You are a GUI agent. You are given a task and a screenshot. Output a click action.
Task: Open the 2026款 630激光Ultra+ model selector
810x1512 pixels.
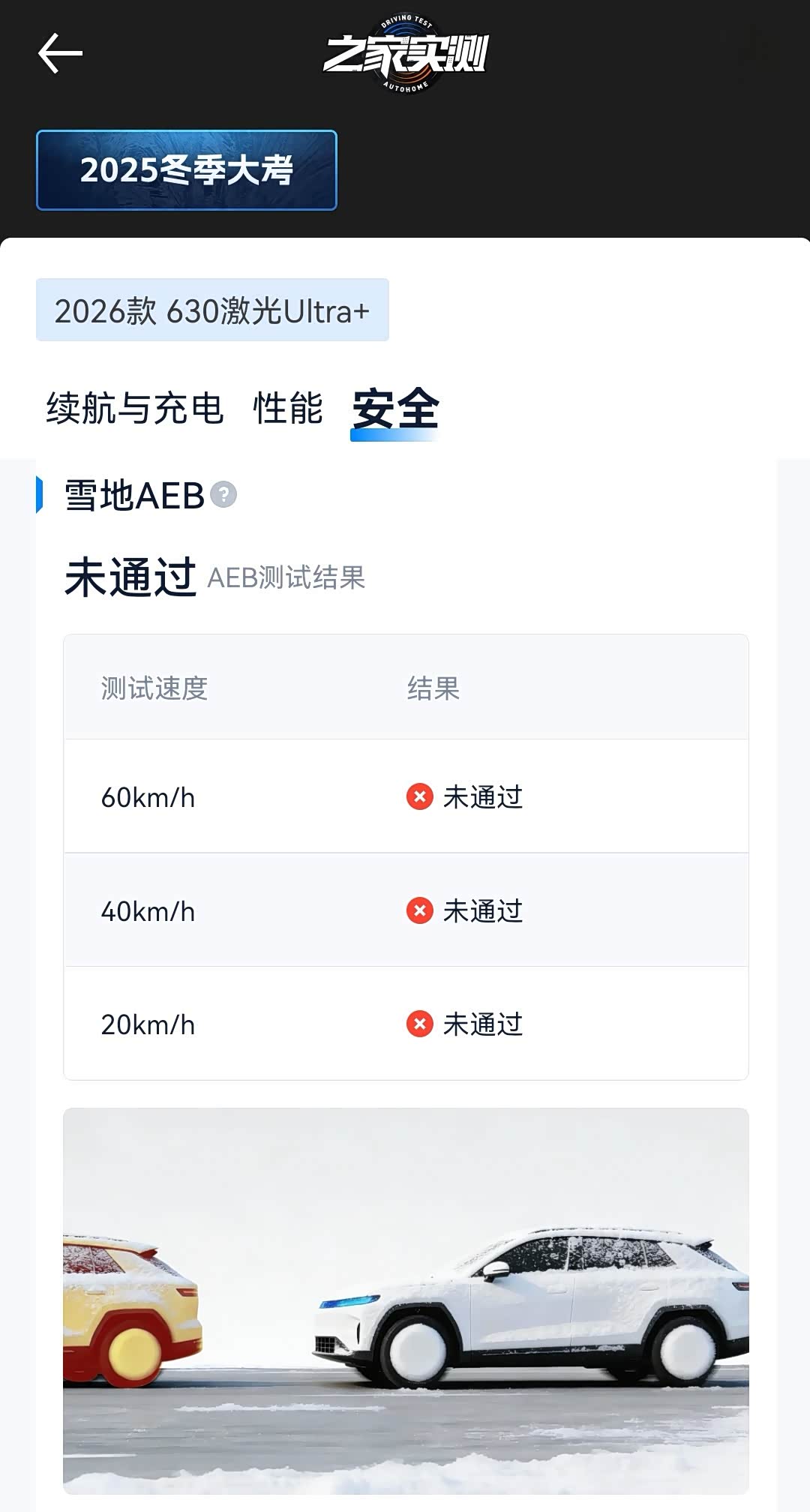coord(212,310)
